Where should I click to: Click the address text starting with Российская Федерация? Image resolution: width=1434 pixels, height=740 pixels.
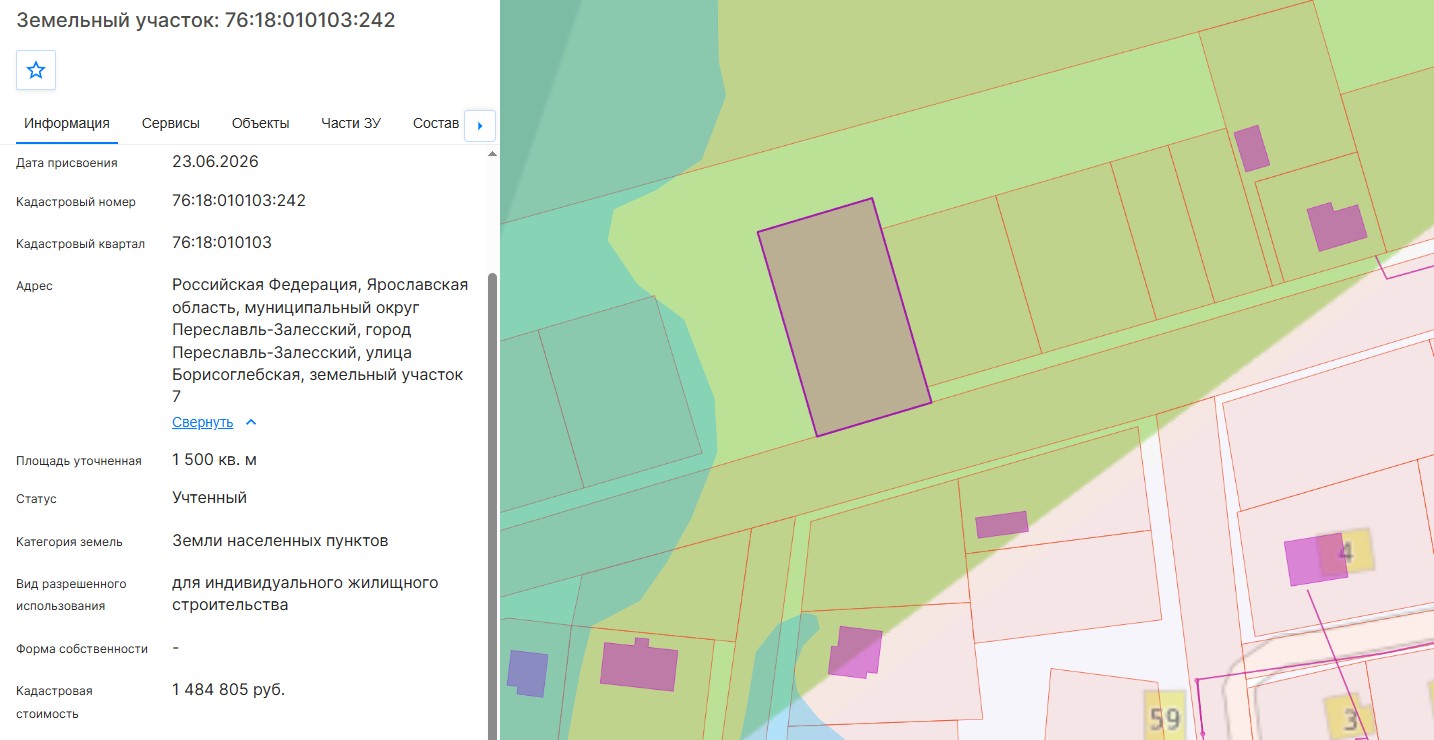coord(320,341)
